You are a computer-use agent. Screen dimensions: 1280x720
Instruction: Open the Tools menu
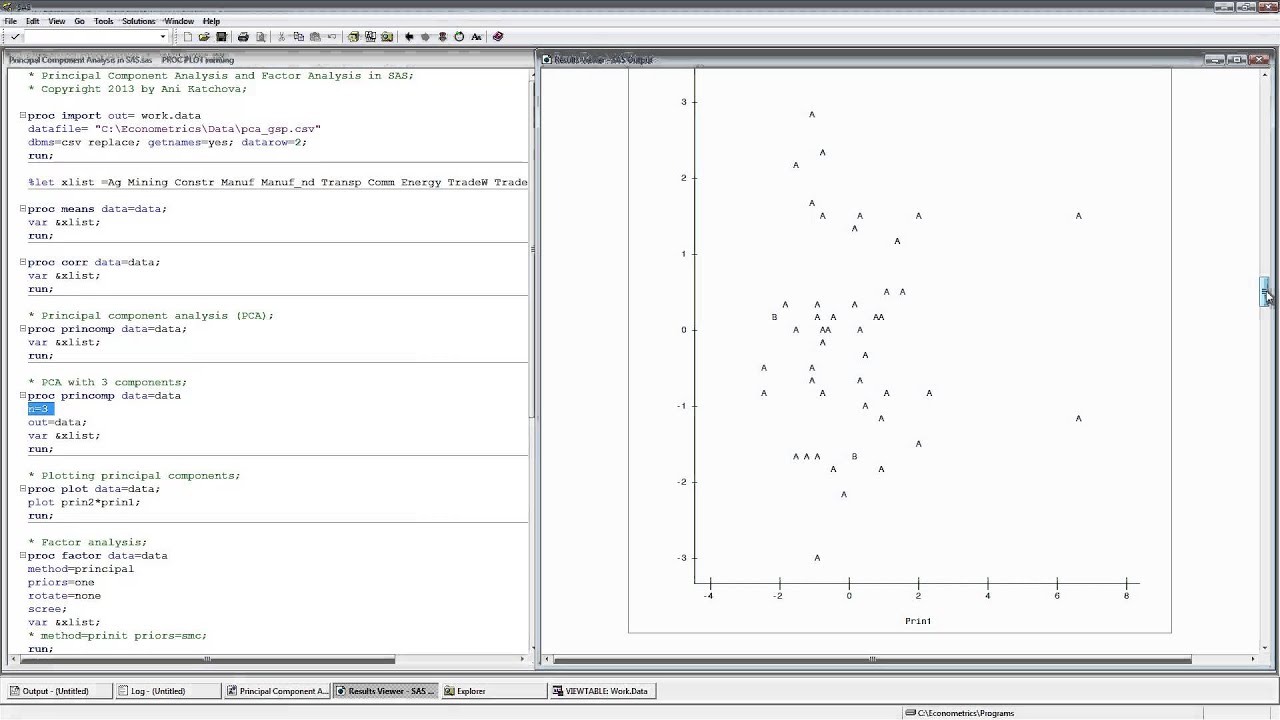(103, 21)
